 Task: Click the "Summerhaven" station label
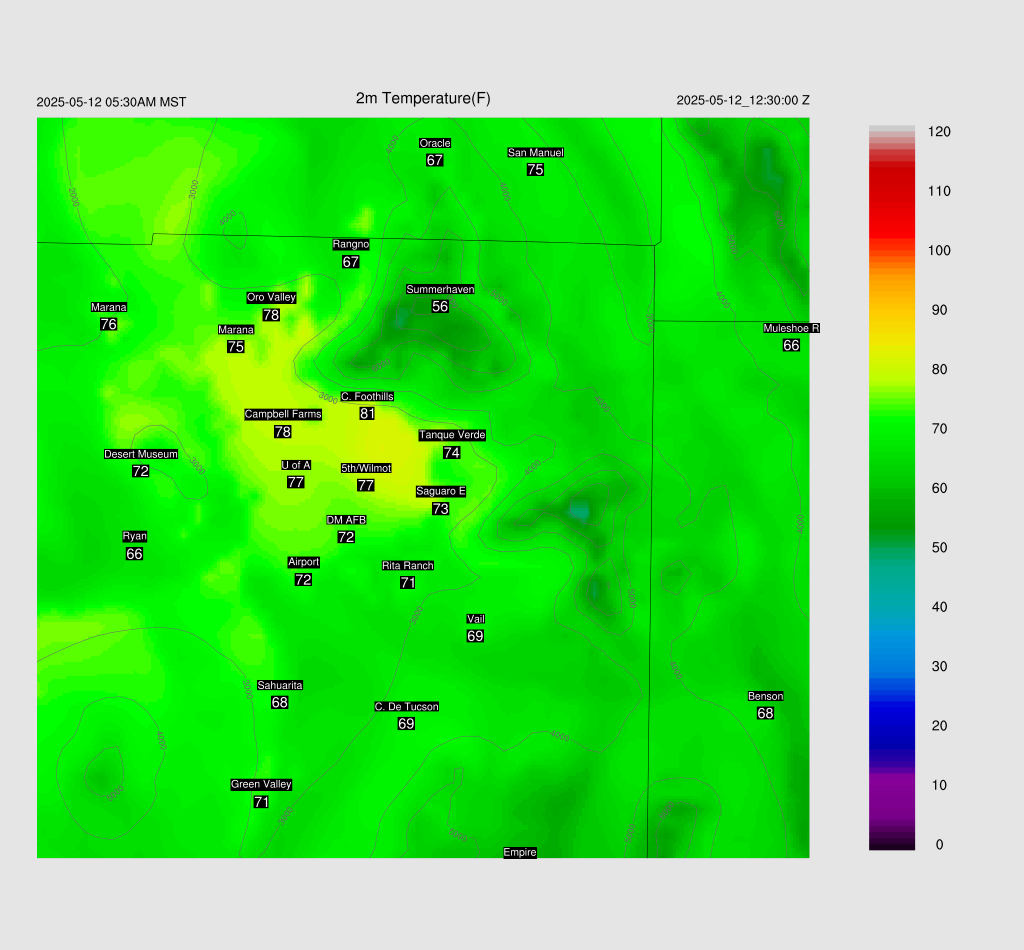click(440, 289)
